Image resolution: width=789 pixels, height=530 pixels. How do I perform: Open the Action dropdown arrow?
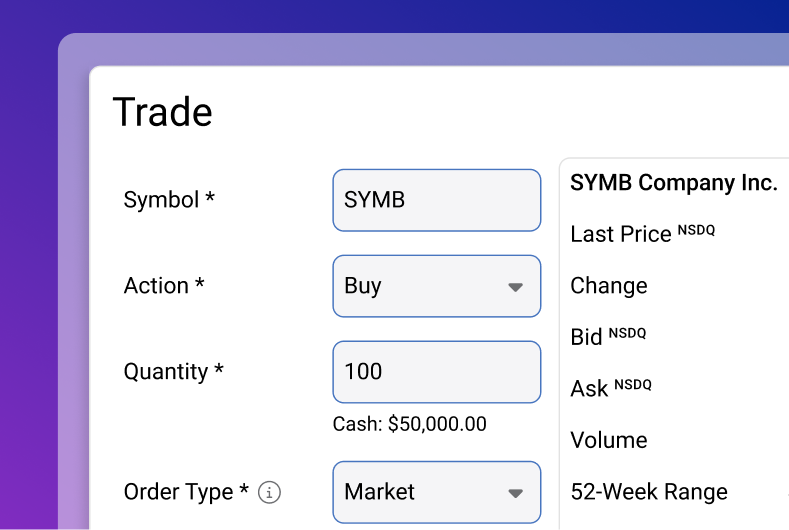tap(515, 287)
